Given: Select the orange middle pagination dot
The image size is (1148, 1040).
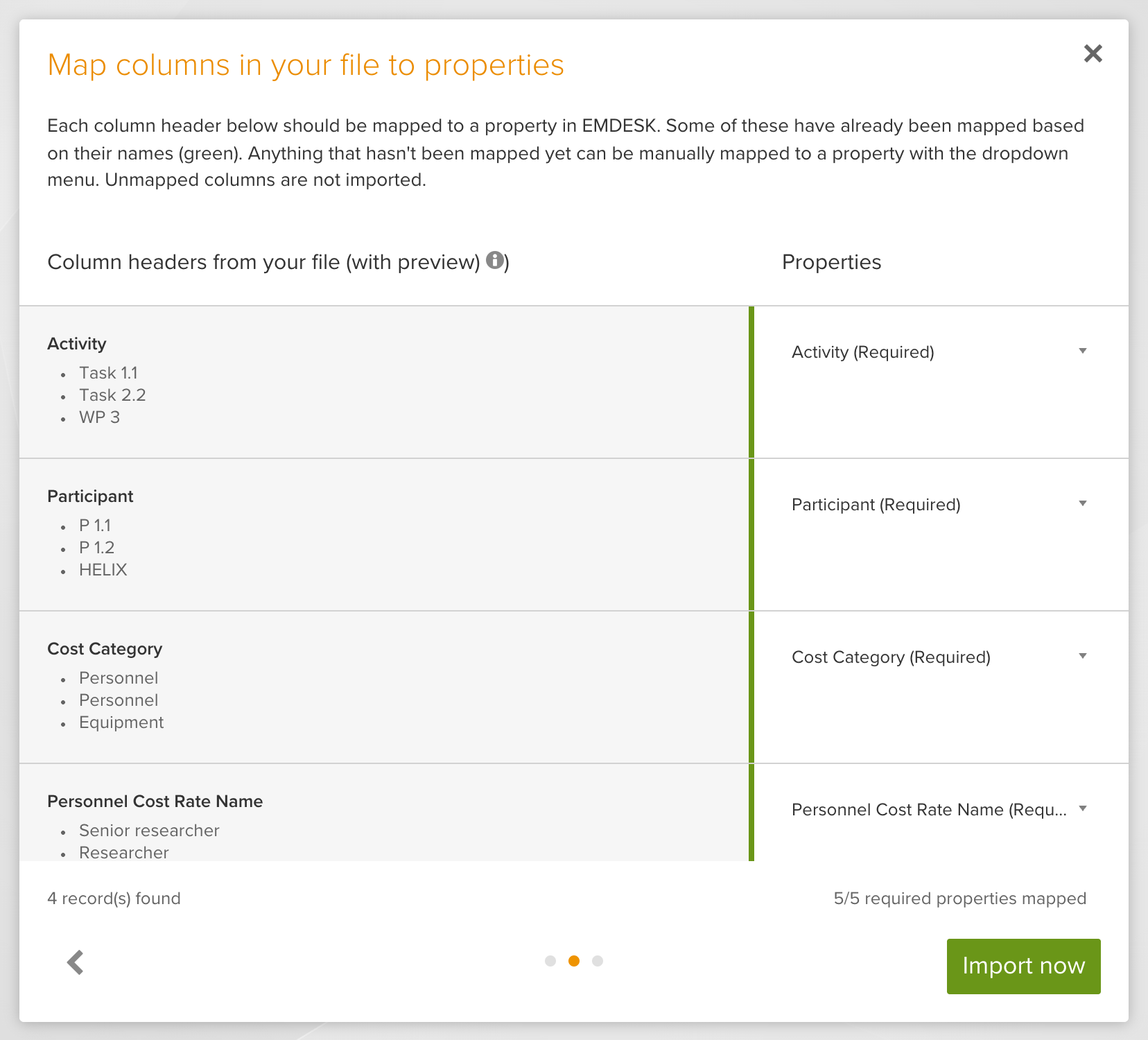Looking at the screenshot, I should point(574,961).
